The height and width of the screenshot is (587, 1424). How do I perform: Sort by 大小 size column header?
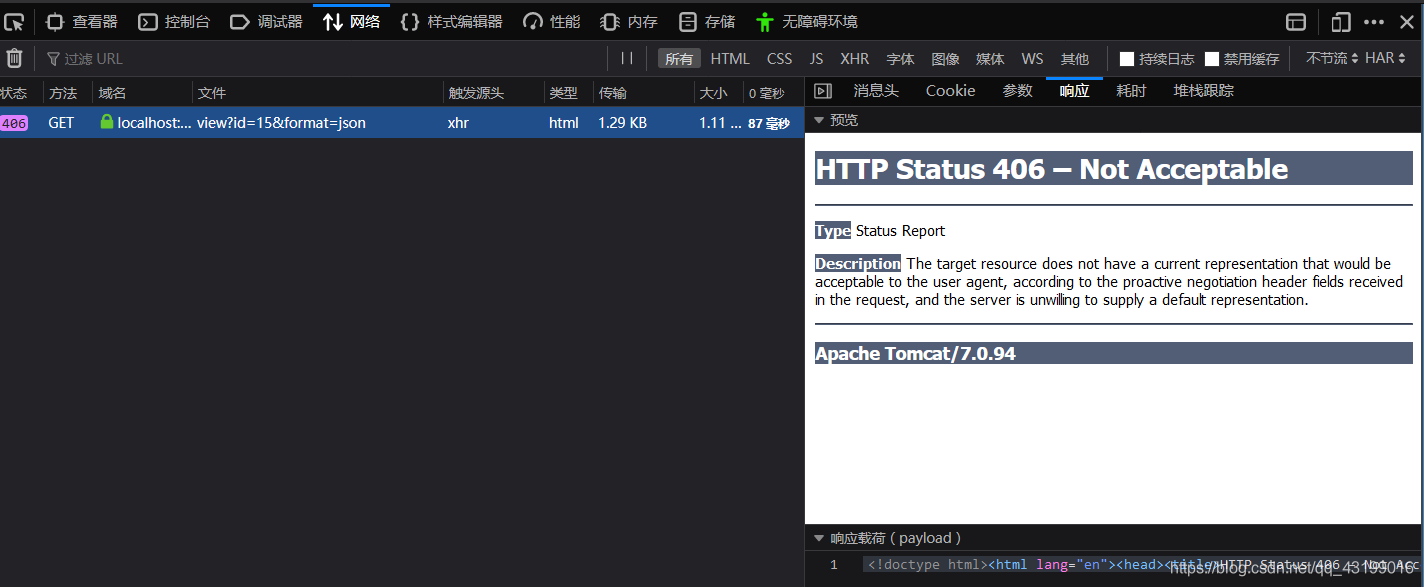click(719, 93)
